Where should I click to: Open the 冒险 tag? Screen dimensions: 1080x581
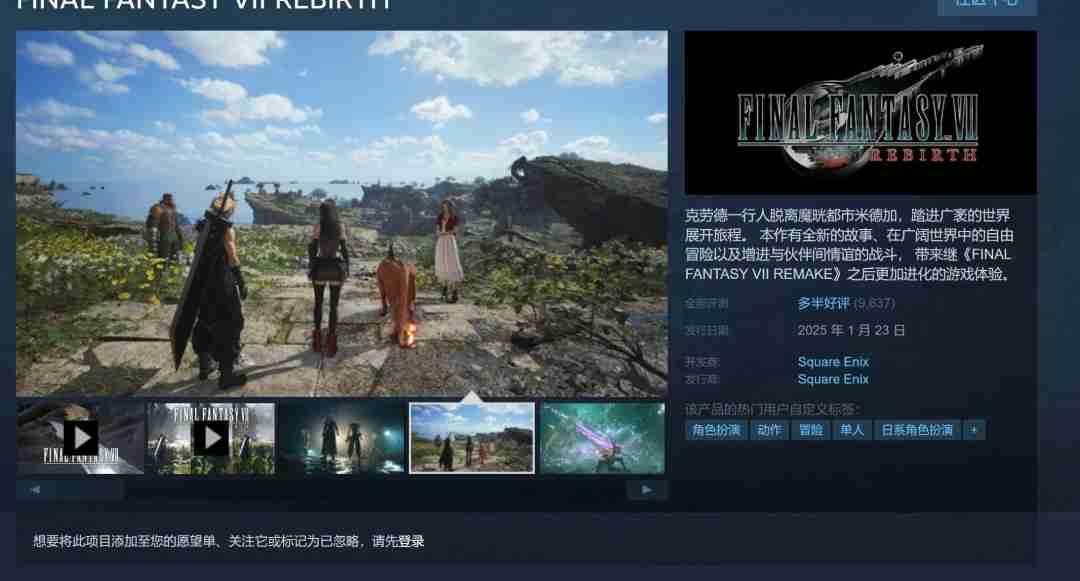coord(810,430)
